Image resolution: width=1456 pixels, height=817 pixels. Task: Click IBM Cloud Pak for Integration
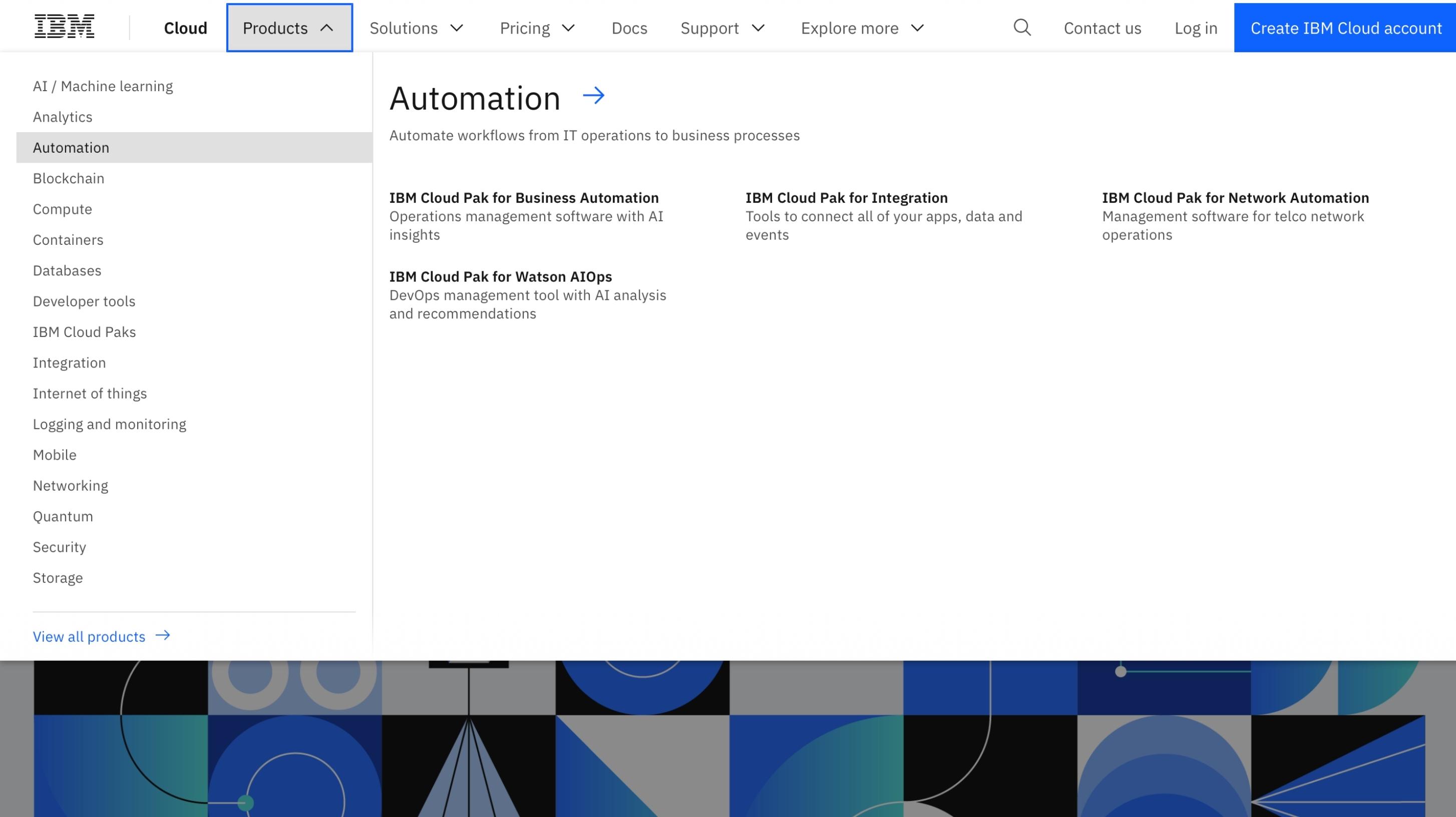tap(847, 197)
